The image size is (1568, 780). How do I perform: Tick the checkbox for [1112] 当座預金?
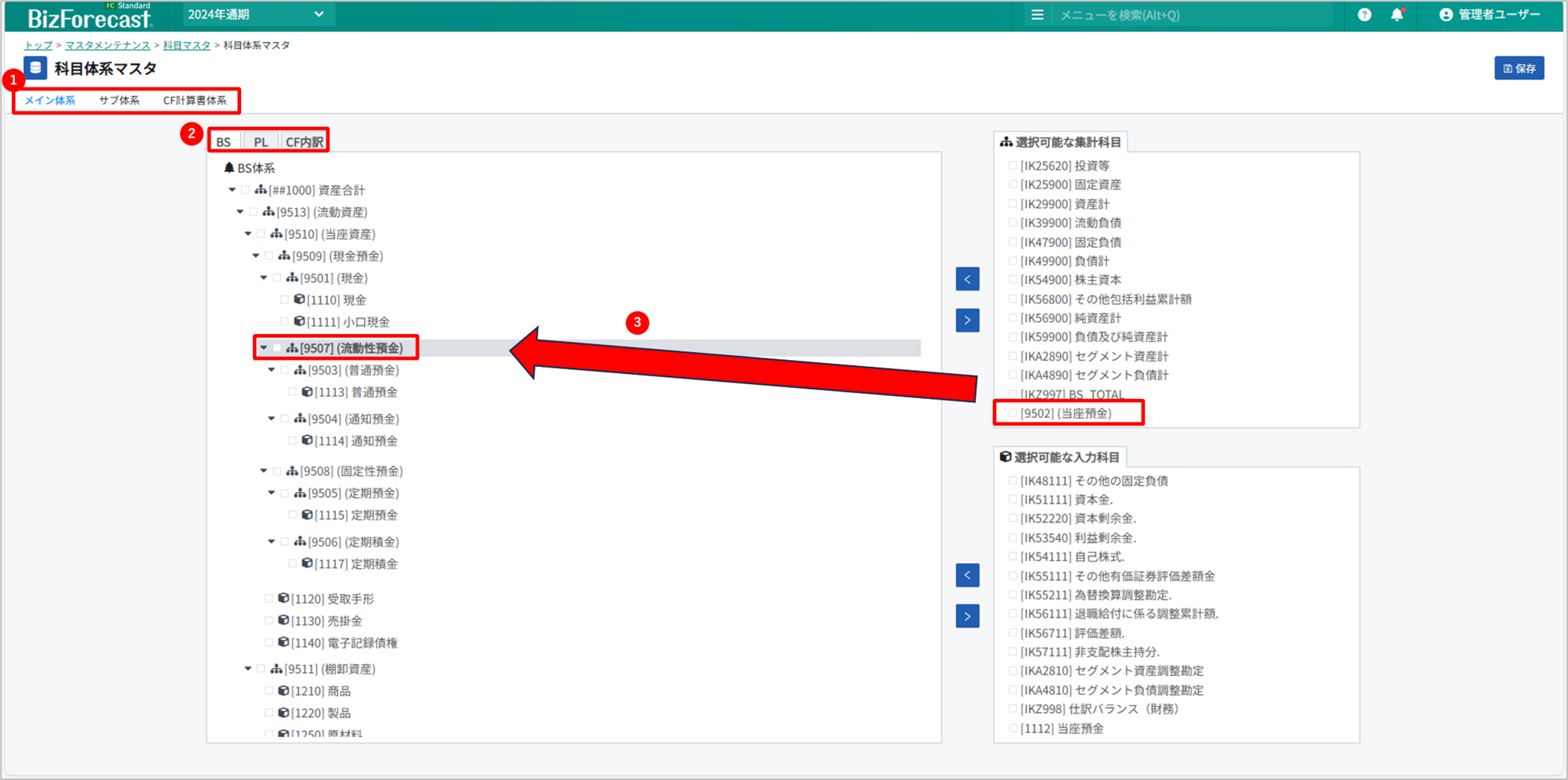1012,728
